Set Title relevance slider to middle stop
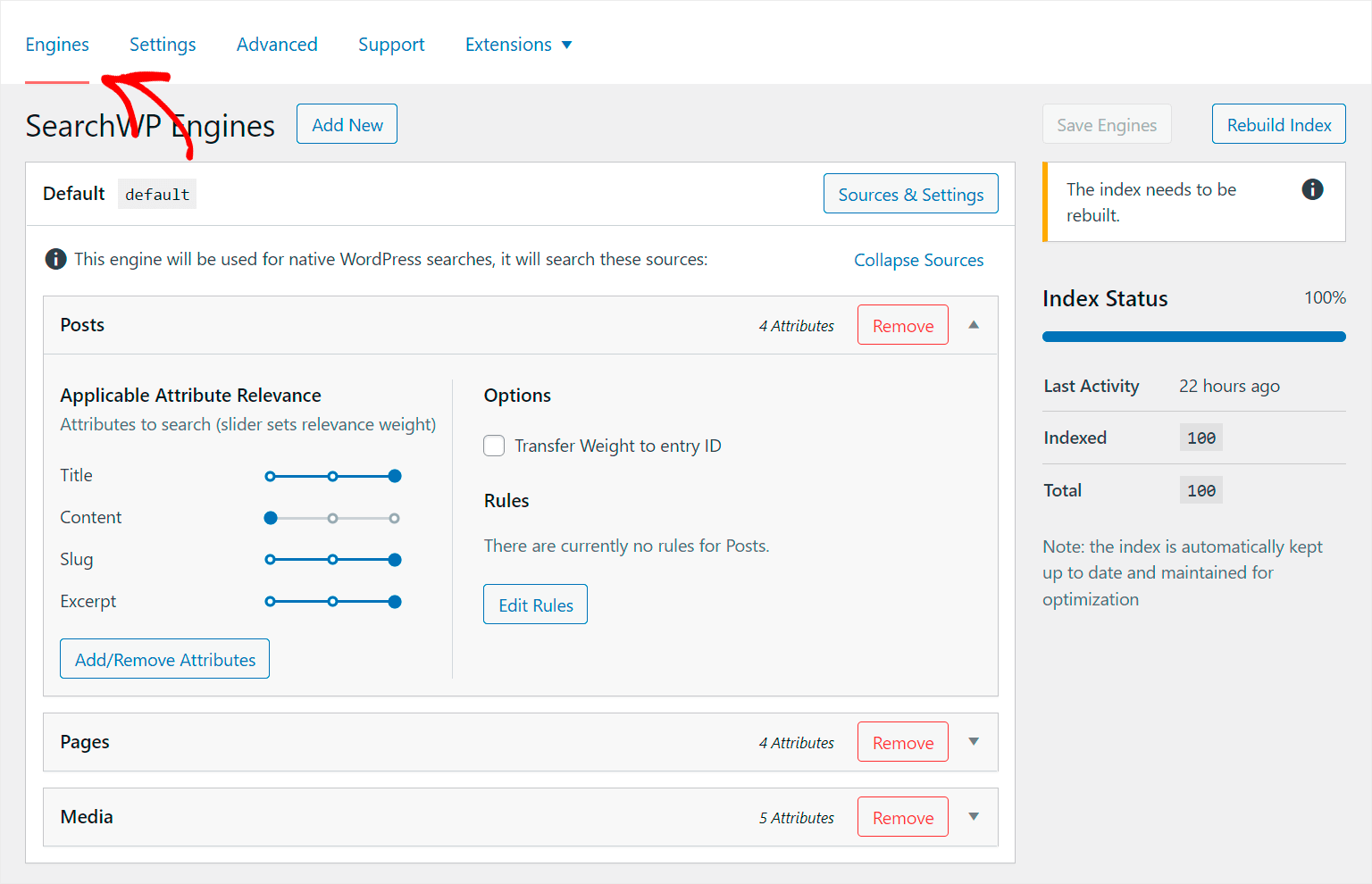 [332, 476]
